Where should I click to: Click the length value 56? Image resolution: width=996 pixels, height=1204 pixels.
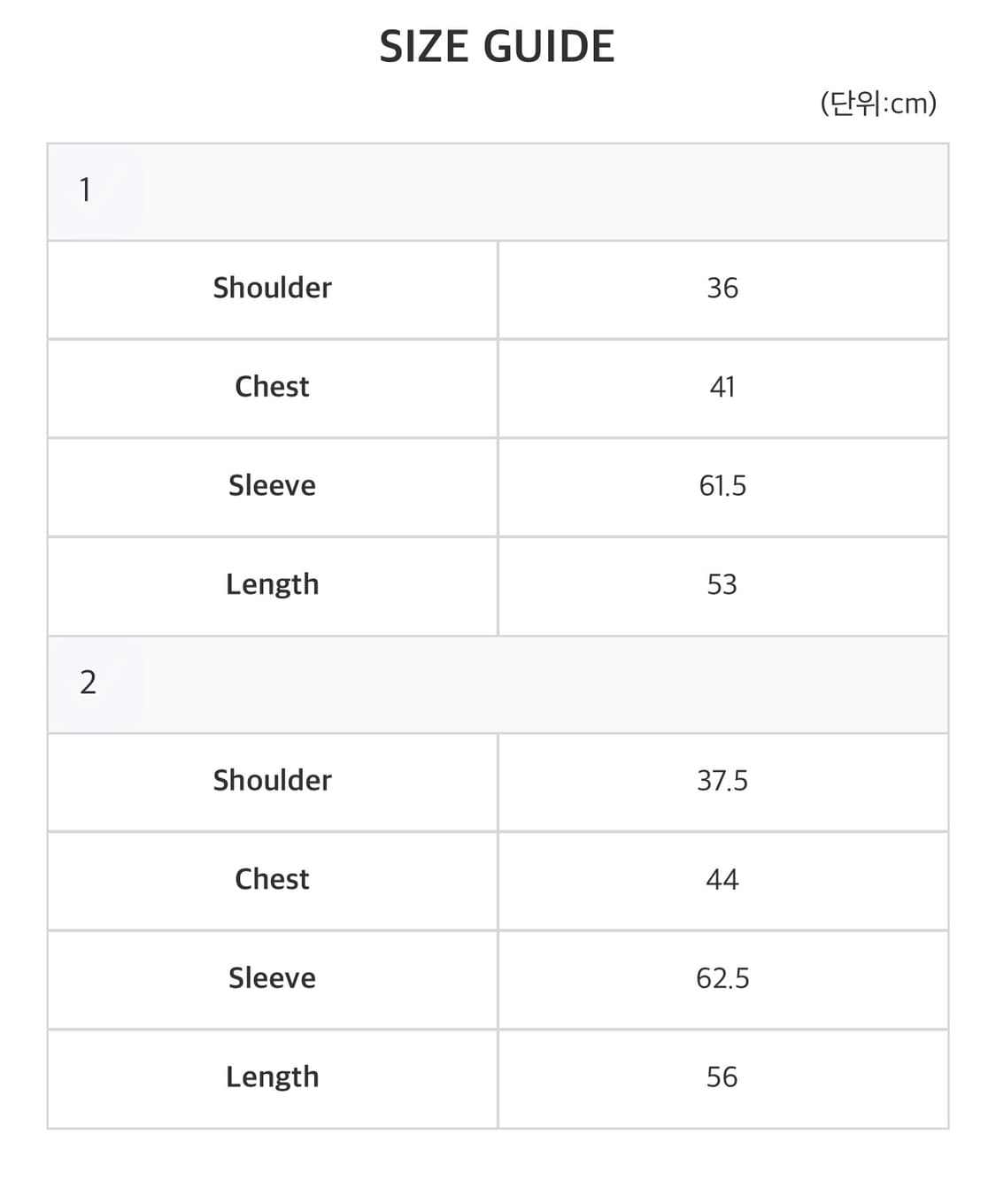pyautogui.click(x=722, y=1077)
